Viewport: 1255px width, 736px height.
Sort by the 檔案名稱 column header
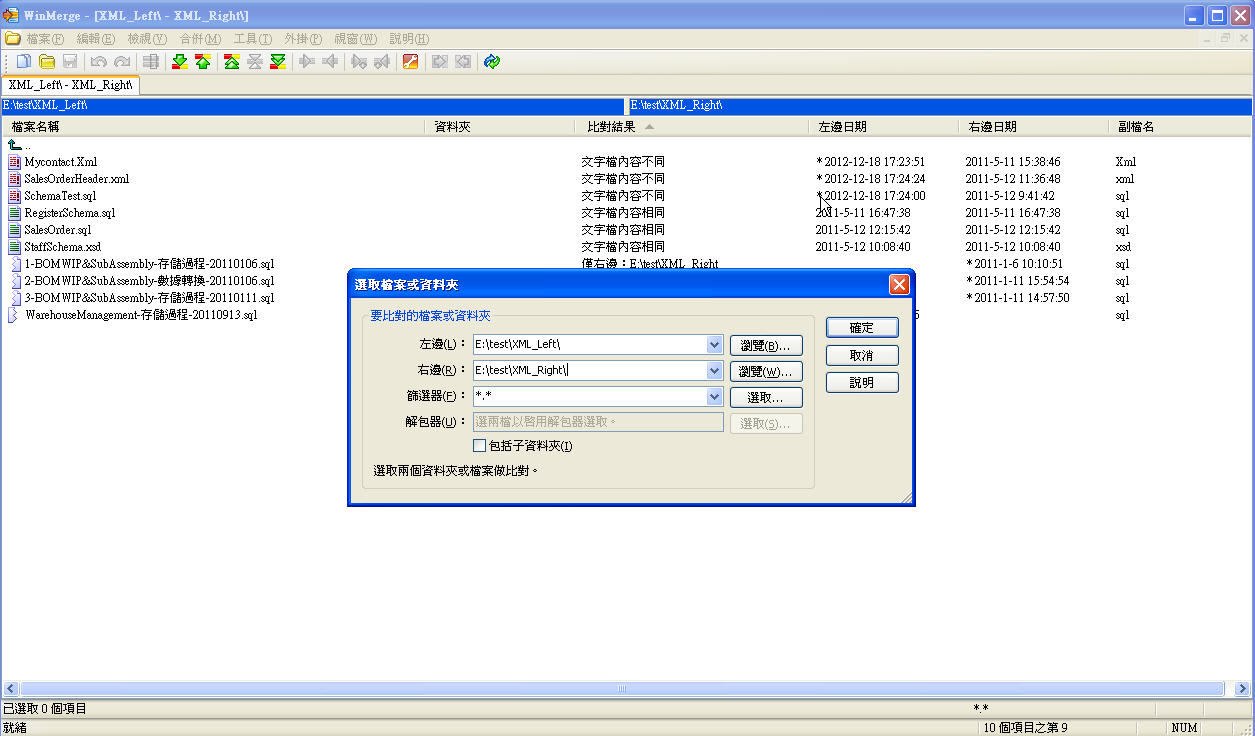[x=214, y=127]
